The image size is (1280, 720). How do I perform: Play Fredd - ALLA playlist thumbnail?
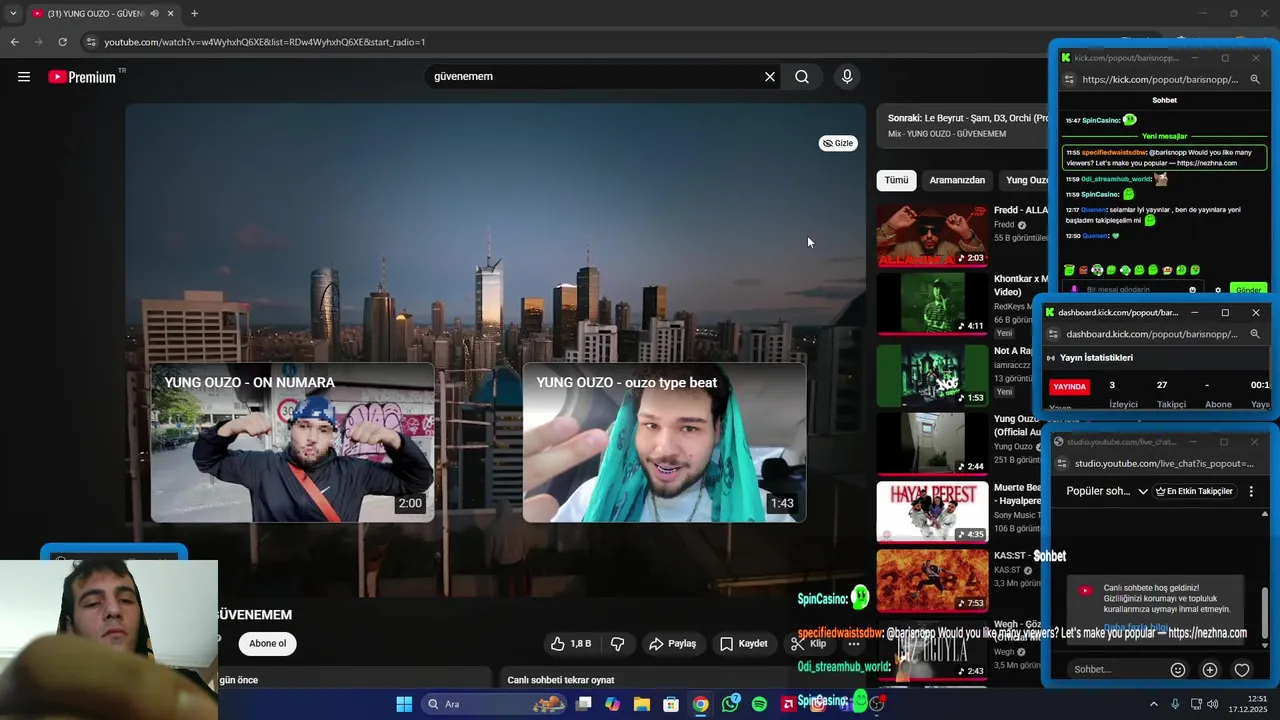(932, 236)
